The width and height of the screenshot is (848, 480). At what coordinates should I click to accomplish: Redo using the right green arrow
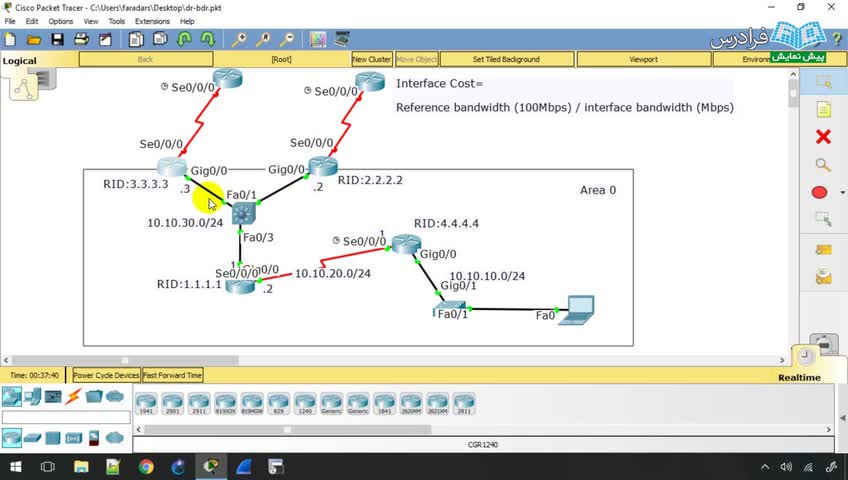coord(208,39)
